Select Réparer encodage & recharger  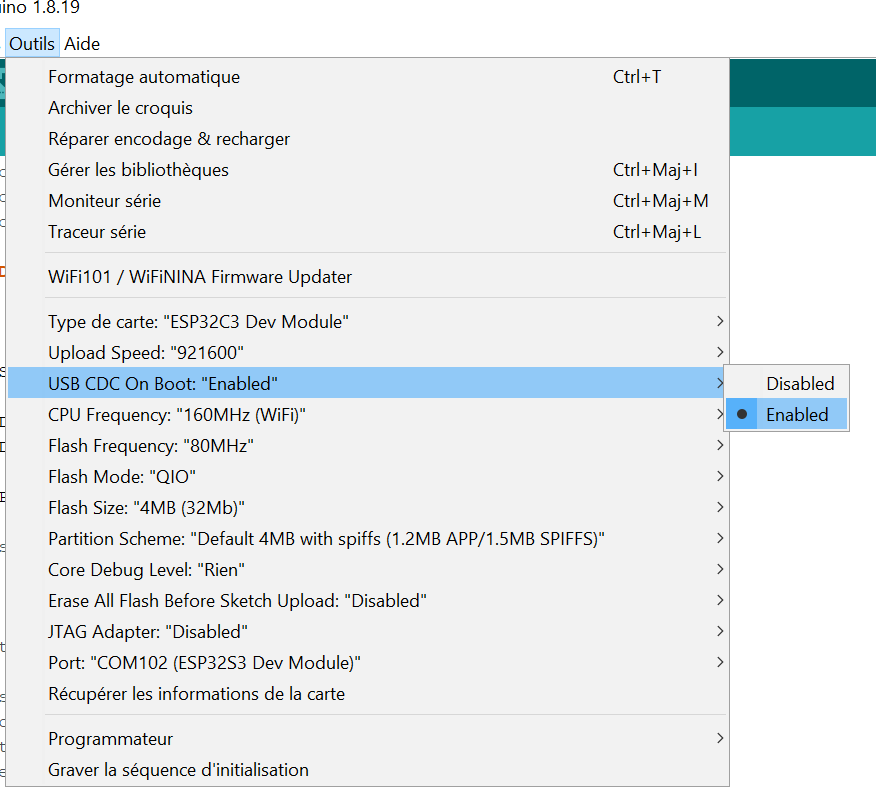click(368, 139)
